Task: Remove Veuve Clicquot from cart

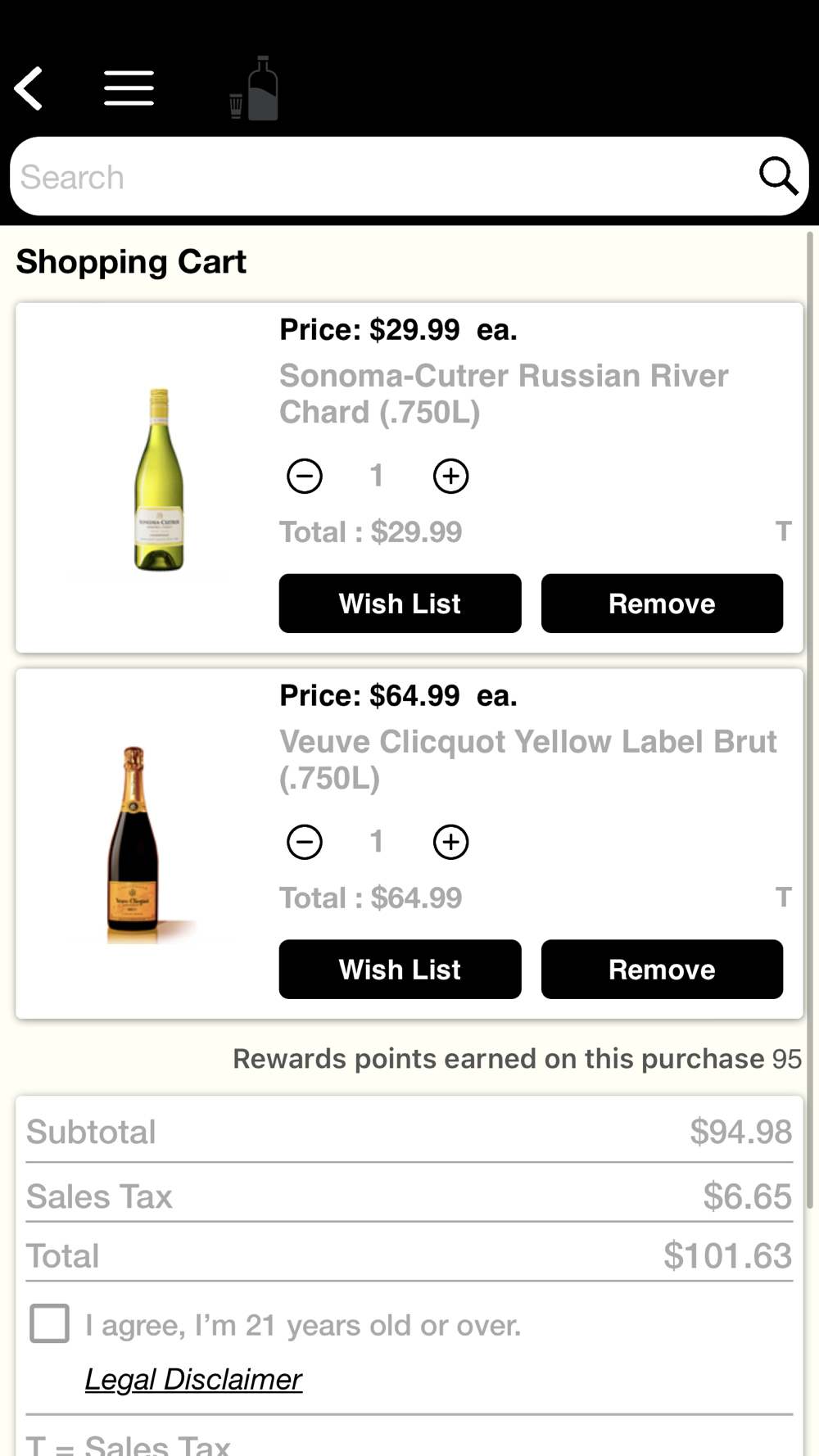Action: point(662,970)
